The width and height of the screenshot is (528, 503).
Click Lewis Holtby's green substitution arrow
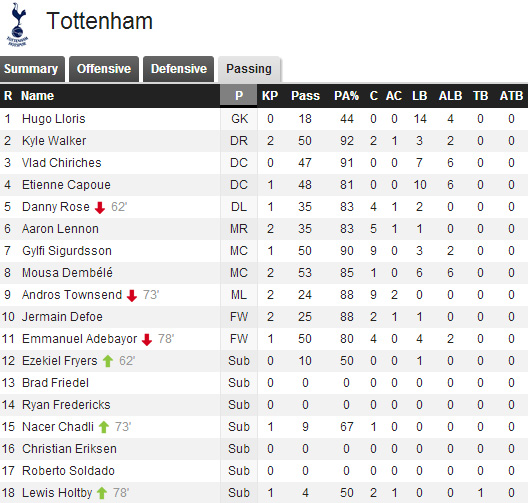102,493
